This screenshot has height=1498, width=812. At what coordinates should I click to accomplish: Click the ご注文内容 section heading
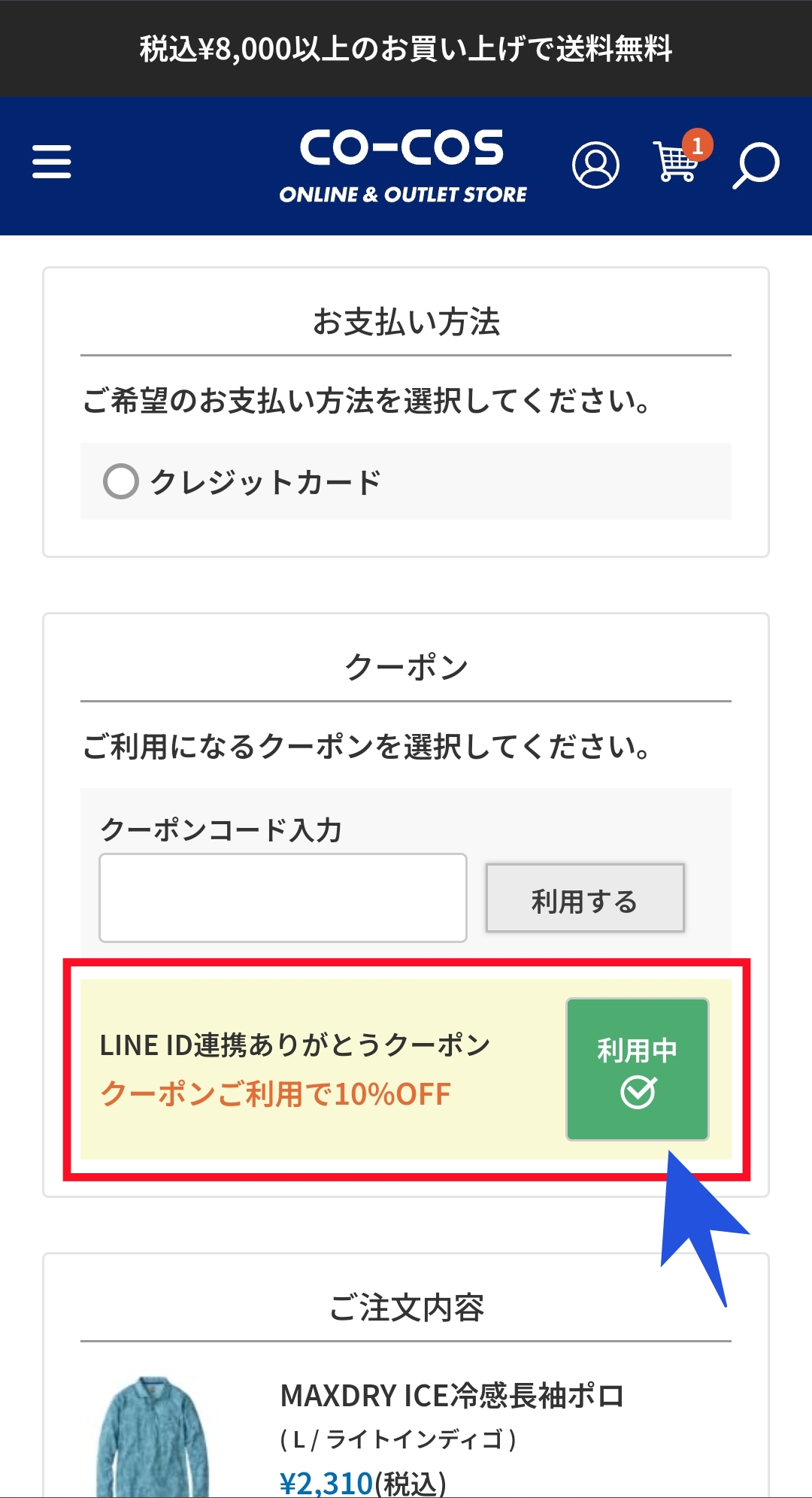point(406,1308)
